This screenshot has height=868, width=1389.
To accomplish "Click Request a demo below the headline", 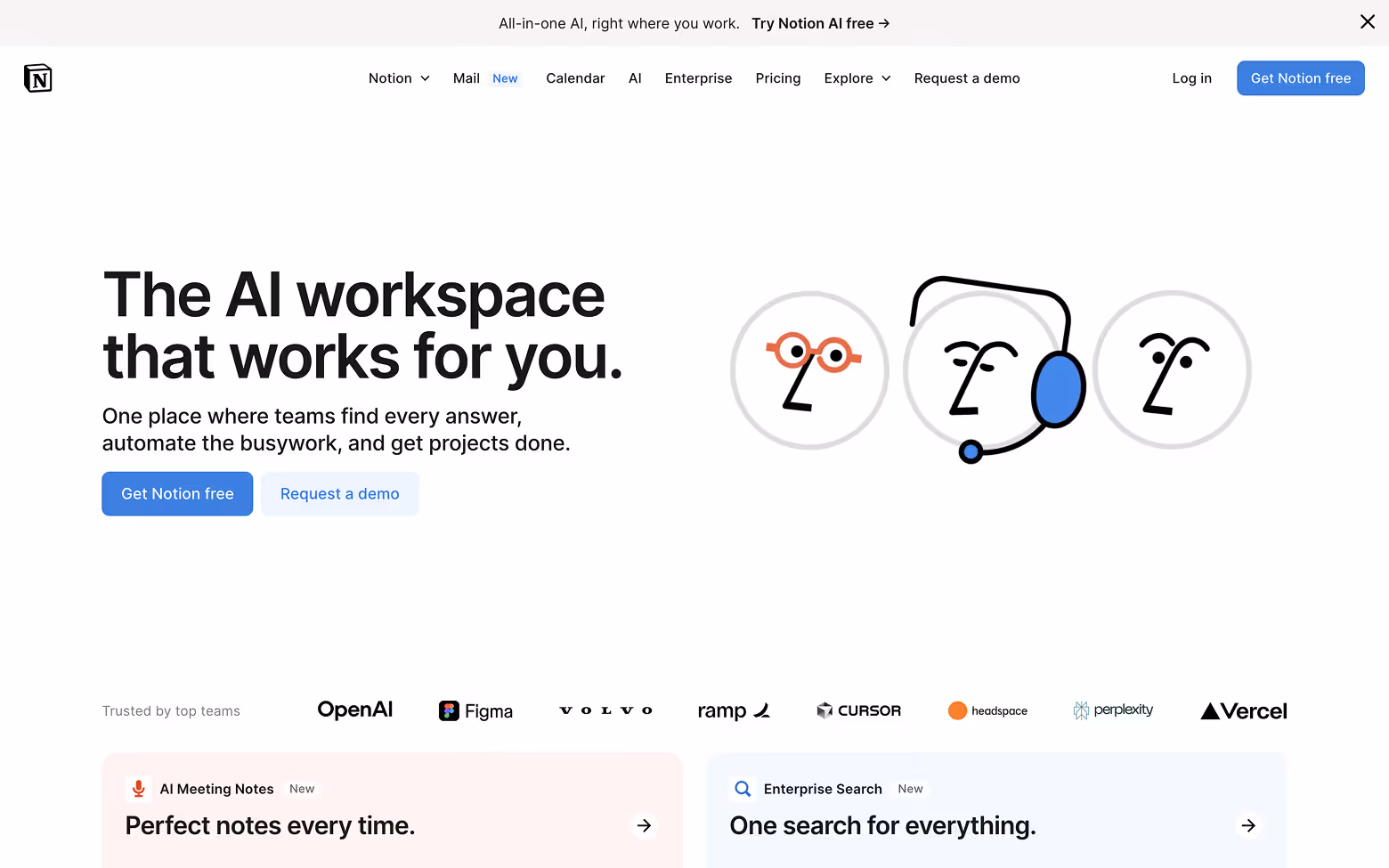I will [x=339, y=493].
